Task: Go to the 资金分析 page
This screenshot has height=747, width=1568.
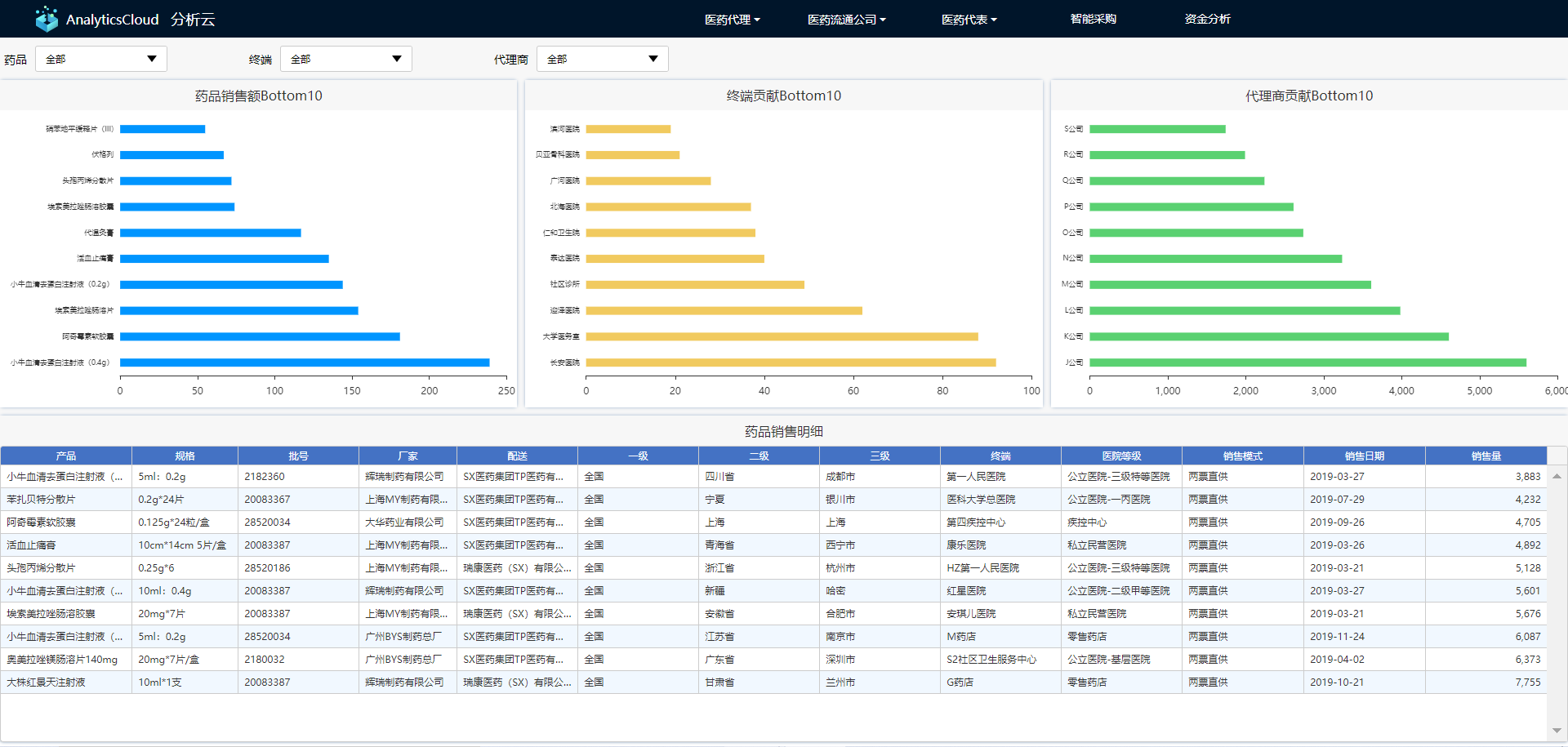Action: (1207, 19)
